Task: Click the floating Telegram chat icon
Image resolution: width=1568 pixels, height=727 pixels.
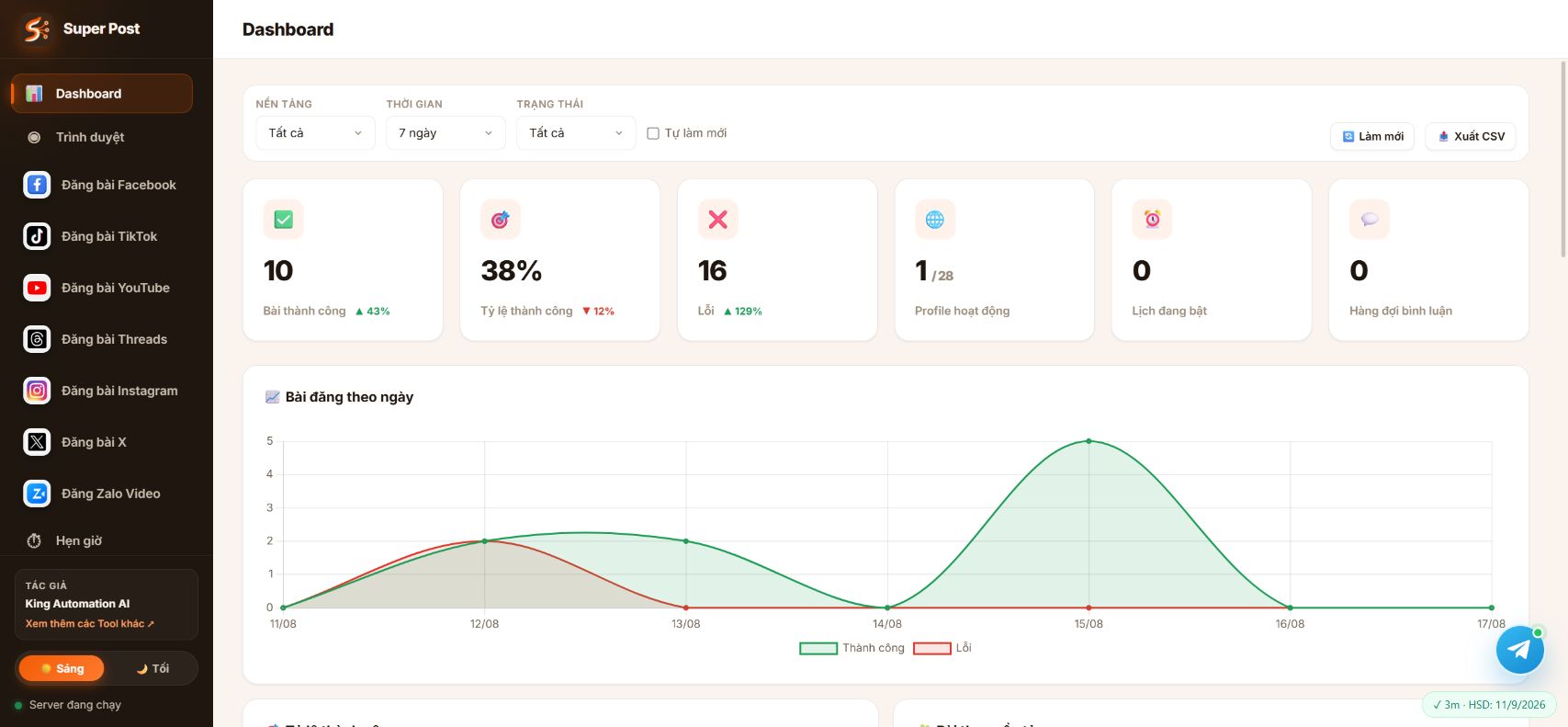Action: (1519, 650)
